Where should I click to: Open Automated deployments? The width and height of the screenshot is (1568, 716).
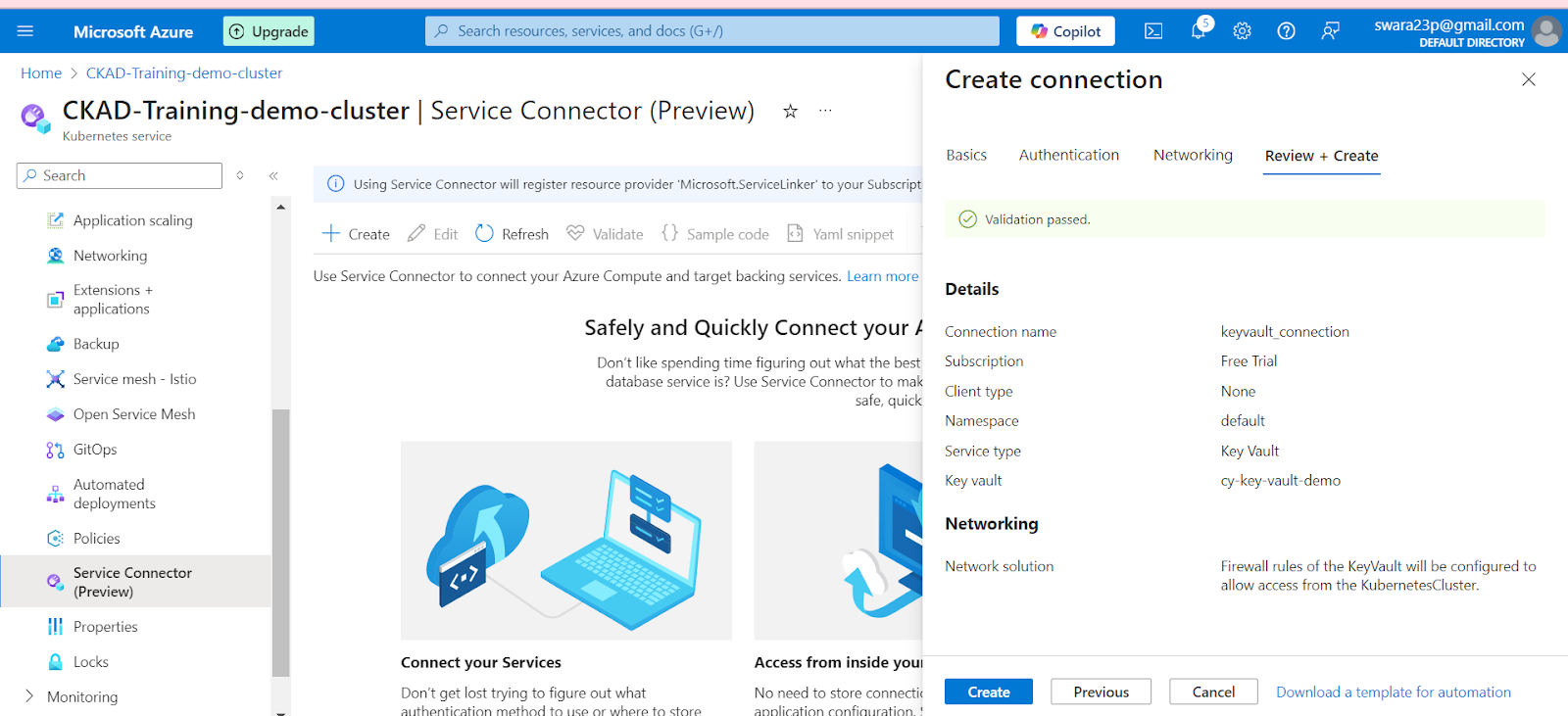point(114,494)
